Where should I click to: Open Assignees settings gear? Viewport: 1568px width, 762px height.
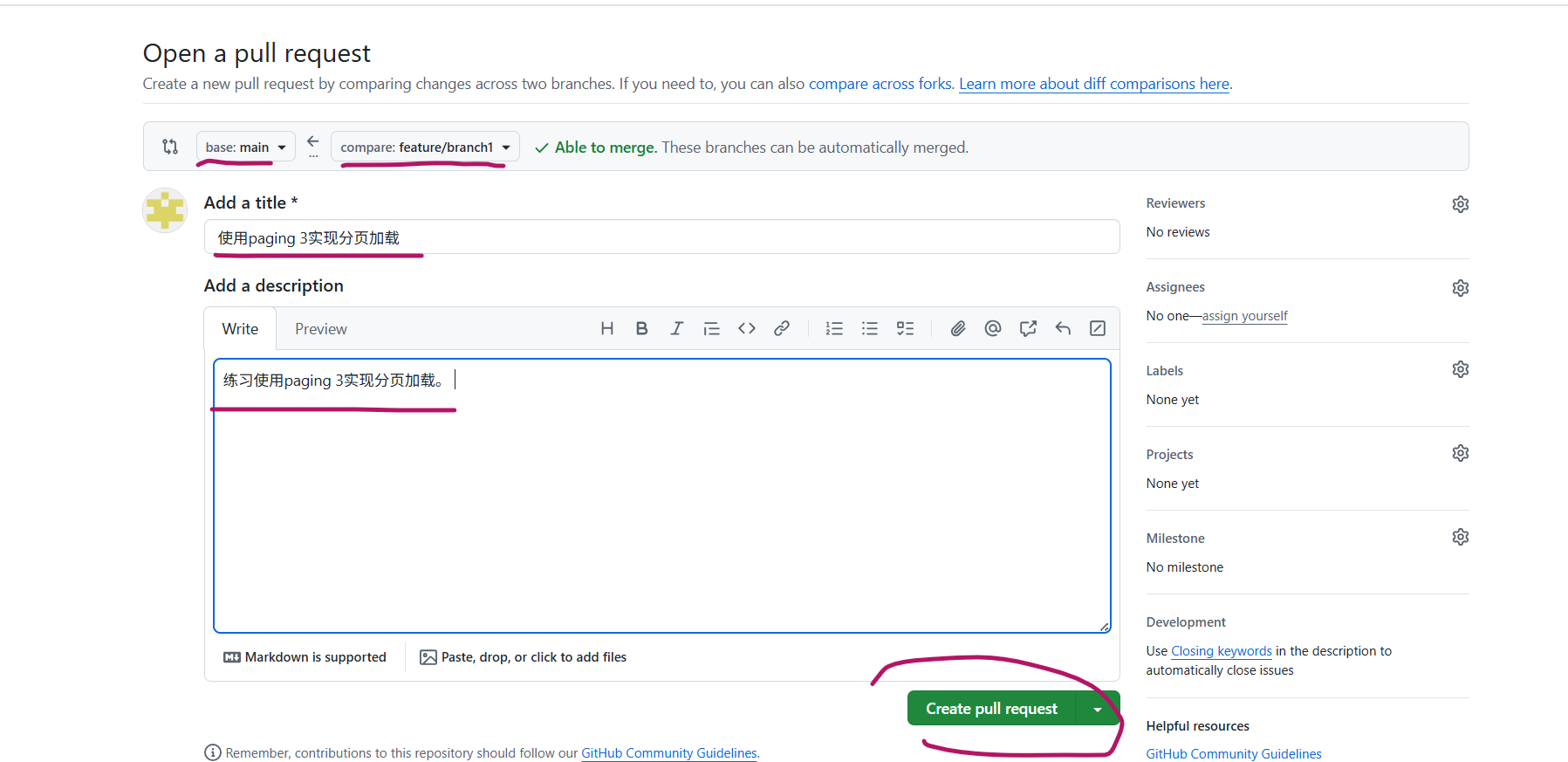click(x=1461, y=288)
